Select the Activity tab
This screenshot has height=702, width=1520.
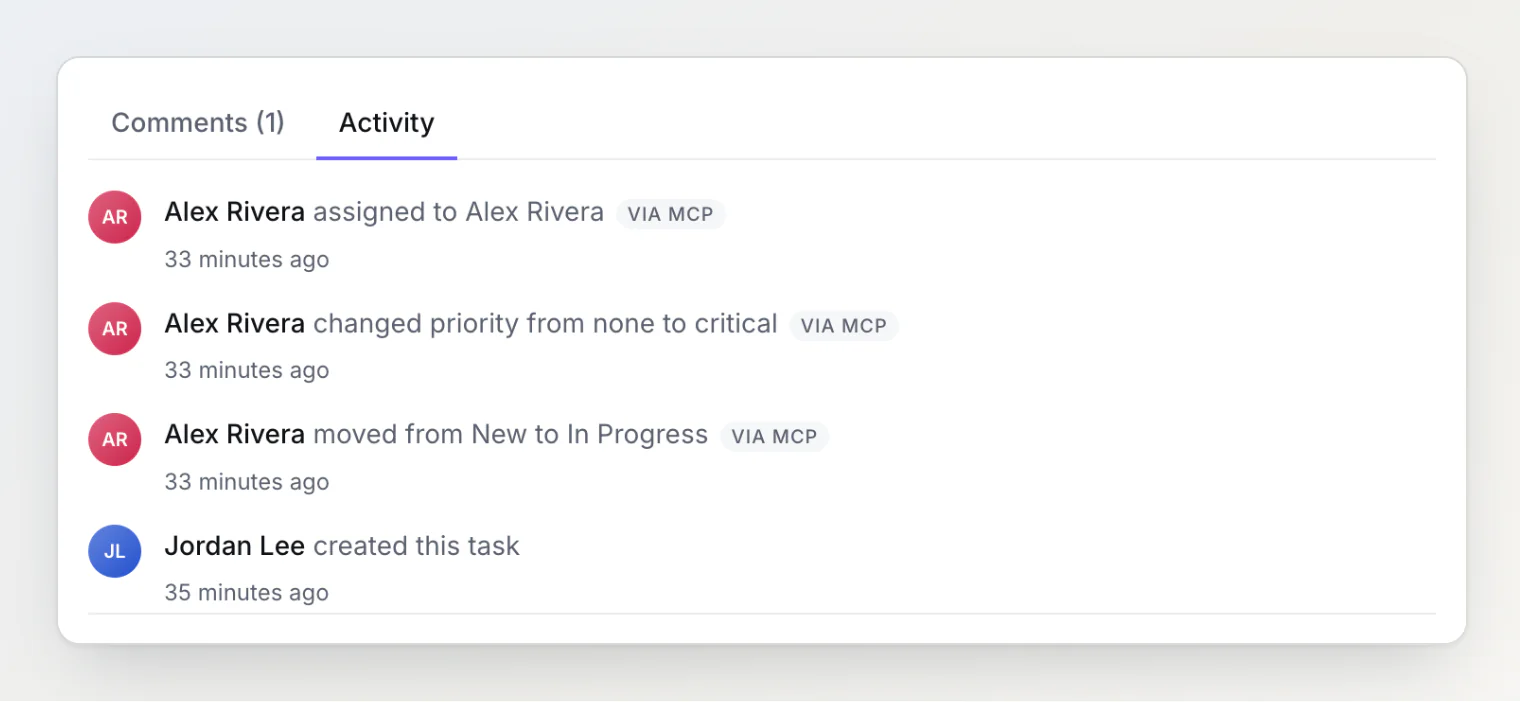coord(386,123)
